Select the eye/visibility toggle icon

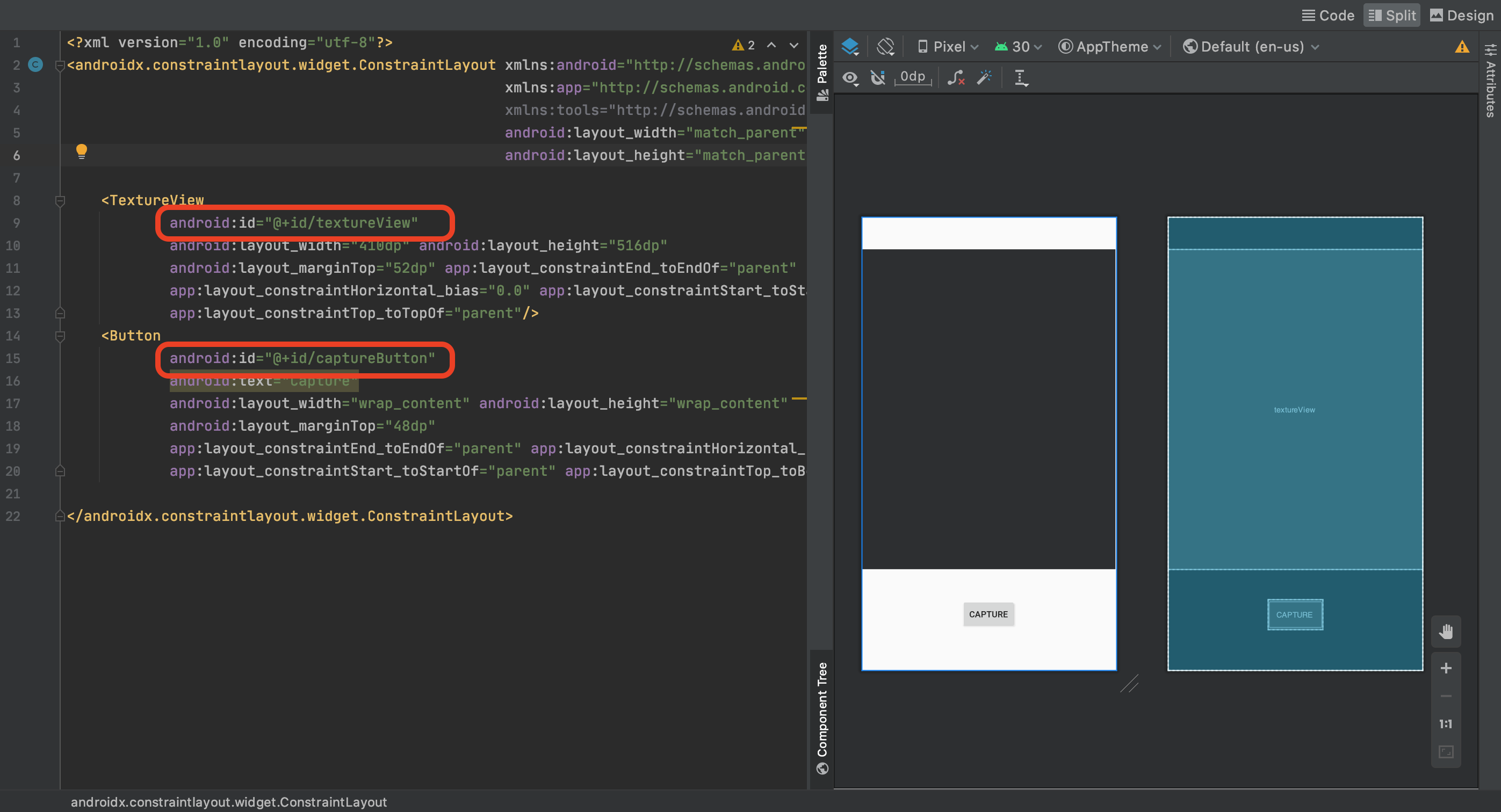click(851, 77)
